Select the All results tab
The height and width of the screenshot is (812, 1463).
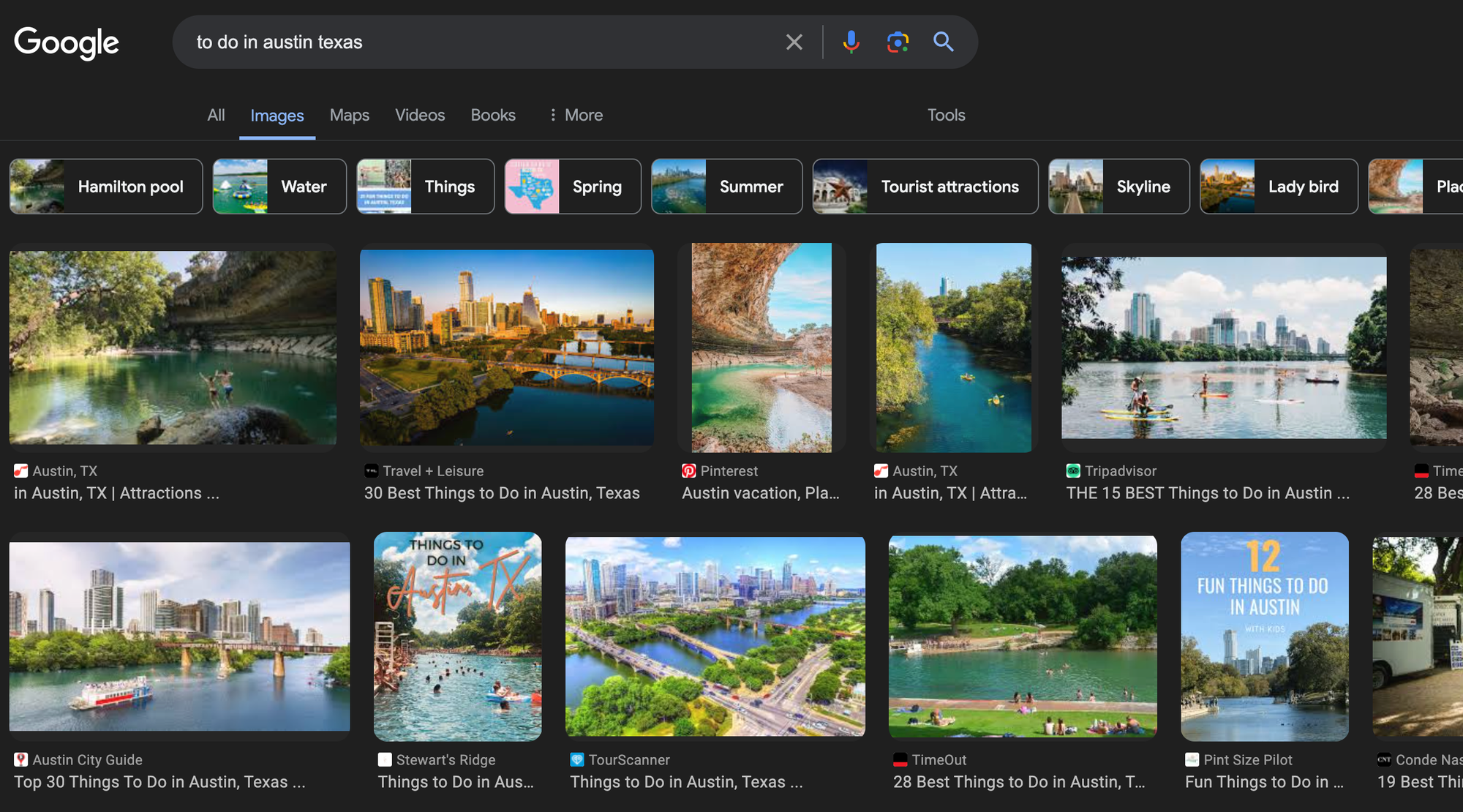pyautogui.click(x=216, y=115)
